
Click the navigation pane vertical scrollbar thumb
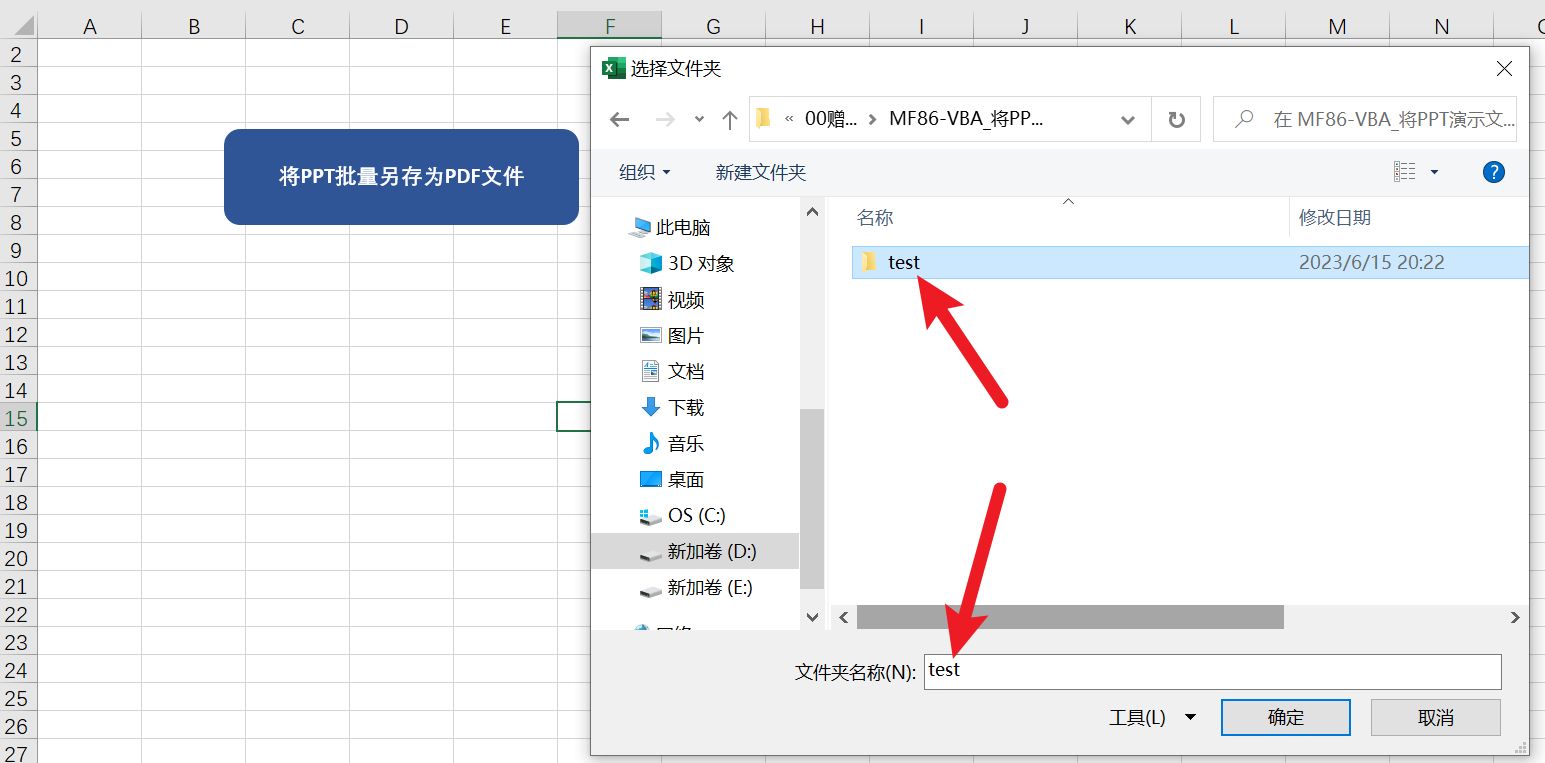click(812, 498)
